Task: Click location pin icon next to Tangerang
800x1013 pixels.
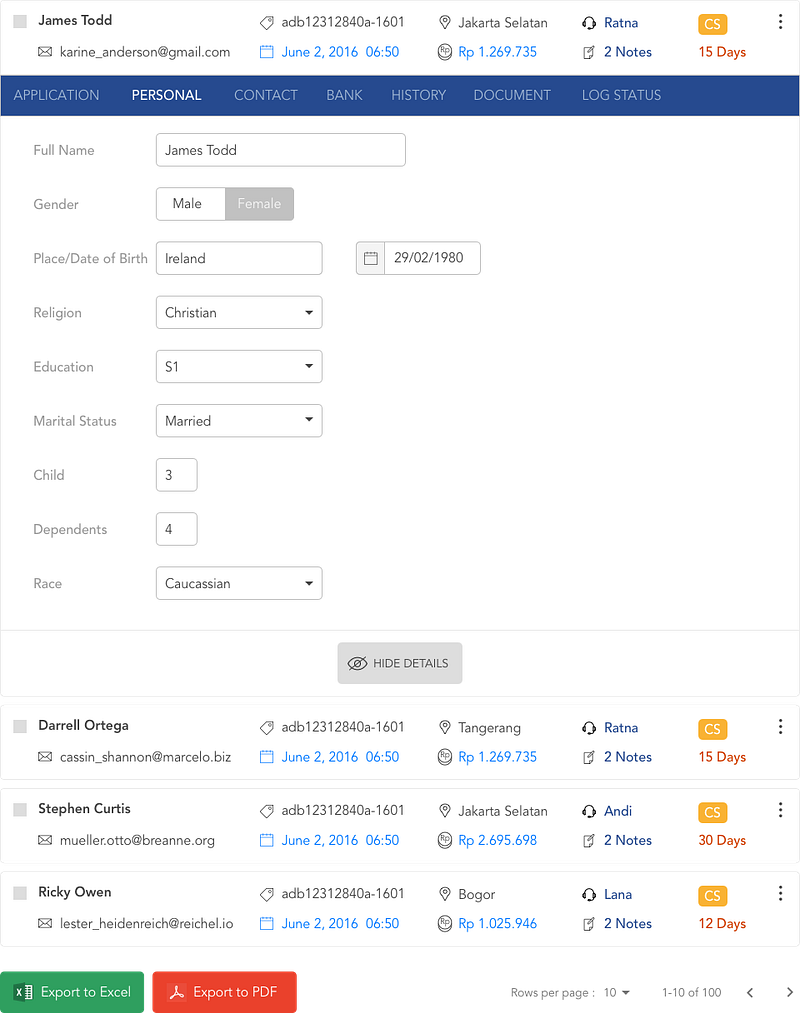Action: tap(445, 727)
